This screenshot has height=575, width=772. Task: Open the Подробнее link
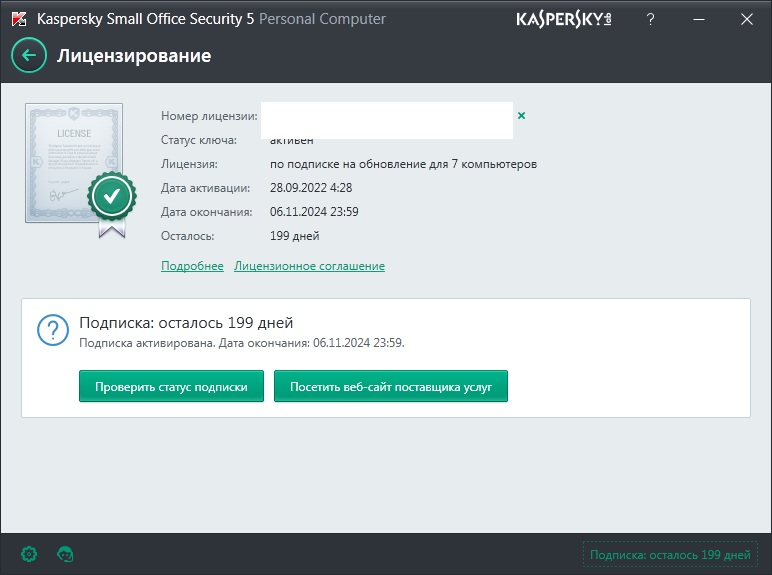tap(192, 266)
